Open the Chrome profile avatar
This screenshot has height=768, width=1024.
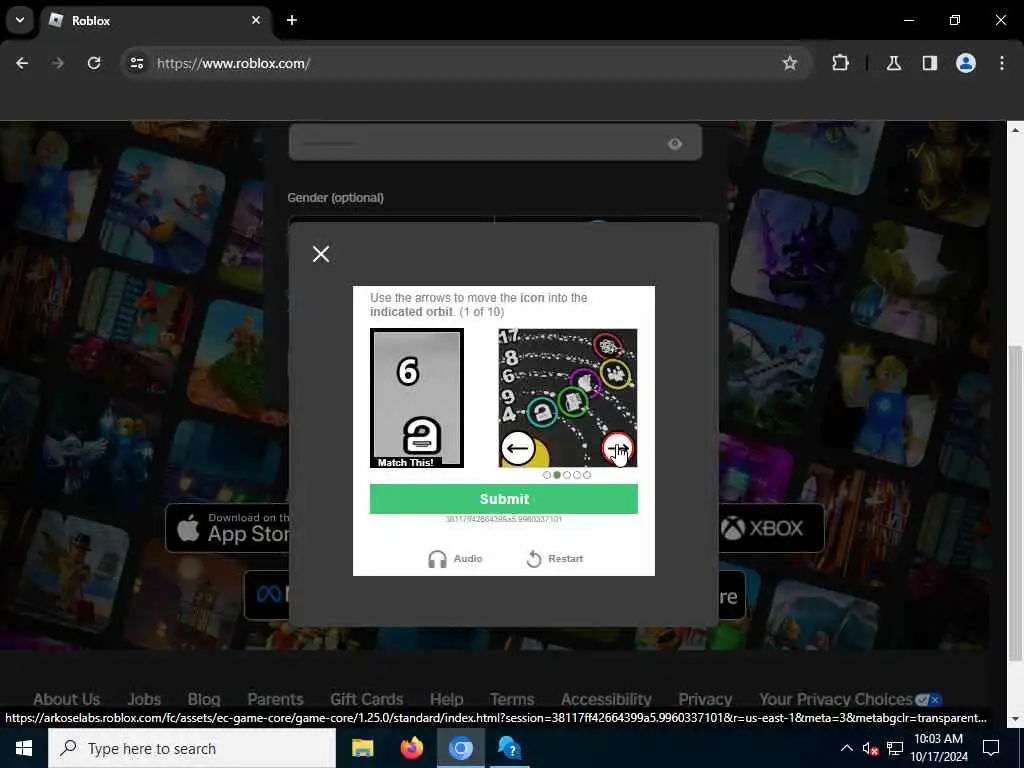click(x=966, y=63)
